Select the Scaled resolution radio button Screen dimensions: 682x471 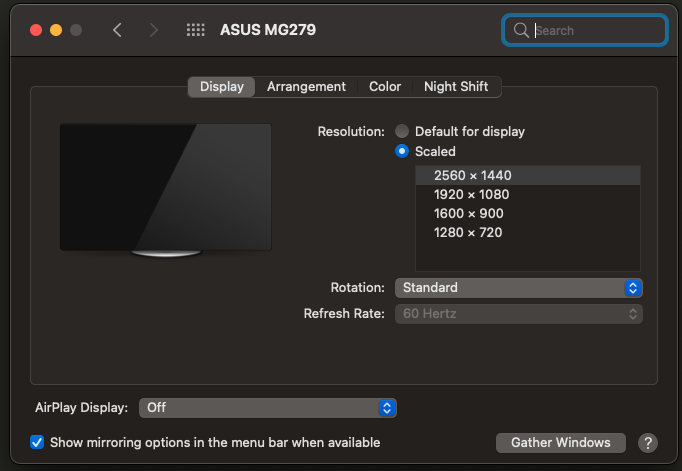[402, 151]
